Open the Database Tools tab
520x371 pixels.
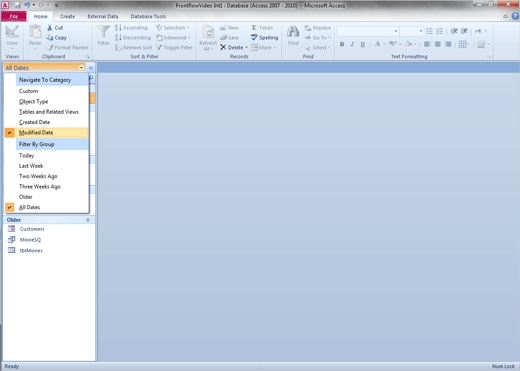tap(148, 16)
